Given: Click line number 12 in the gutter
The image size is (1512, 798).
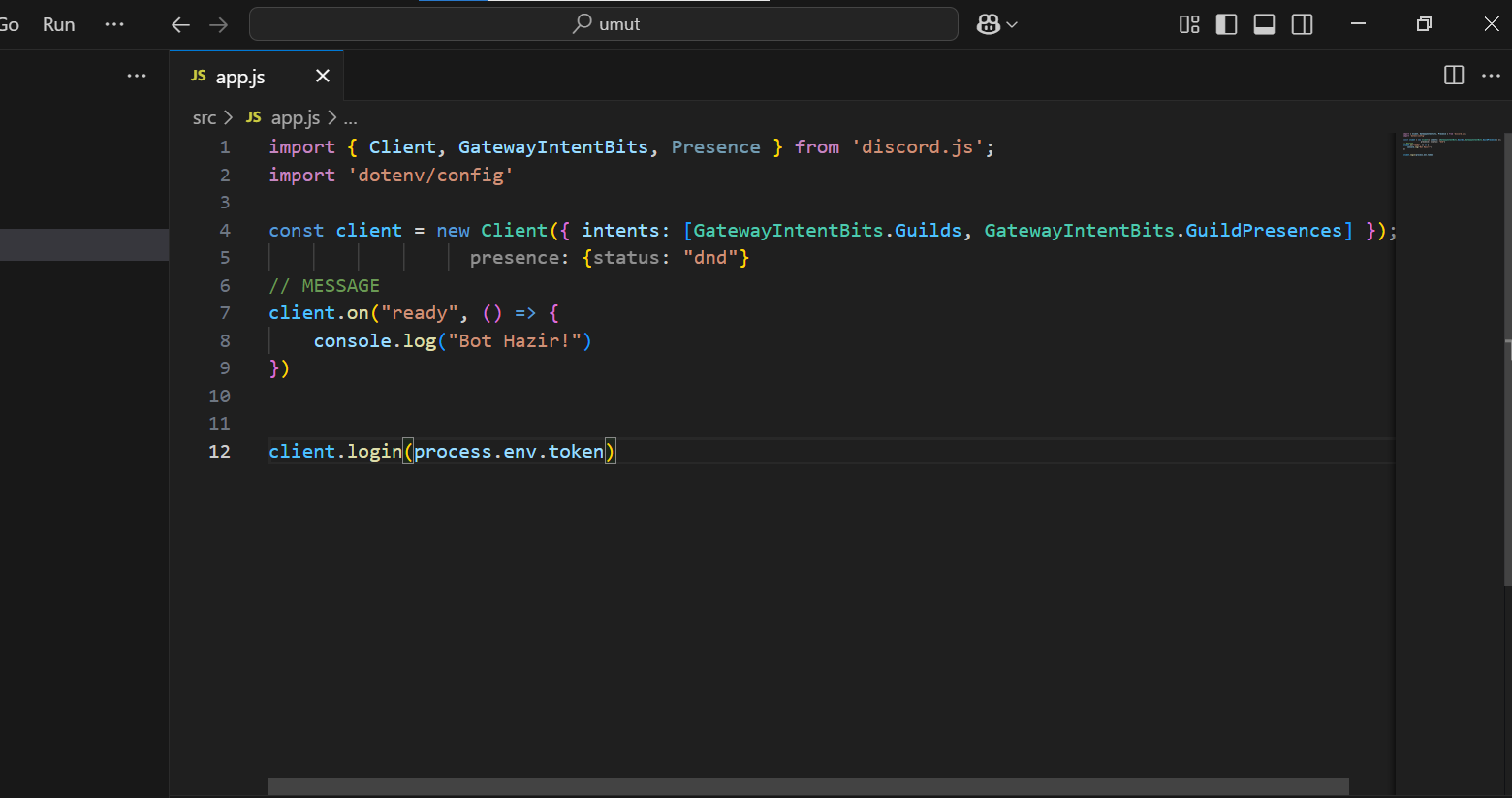Looking at the screenshot, I should 220,452.
